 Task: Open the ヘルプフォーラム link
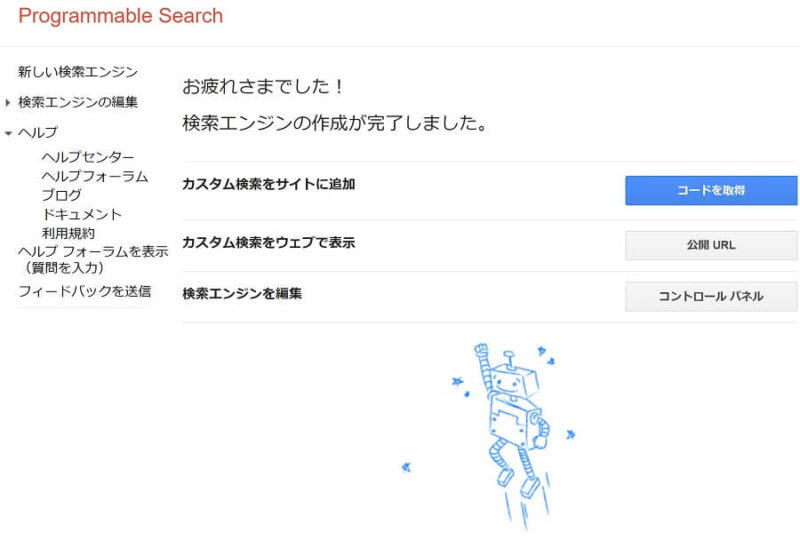tap(94, 176)
